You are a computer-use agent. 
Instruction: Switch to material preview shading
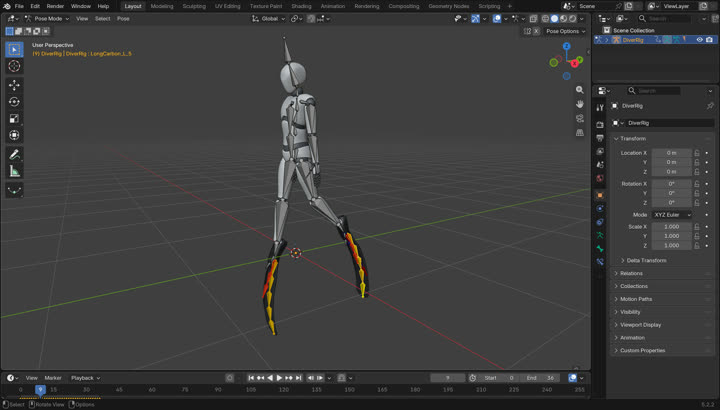[563, 19]
